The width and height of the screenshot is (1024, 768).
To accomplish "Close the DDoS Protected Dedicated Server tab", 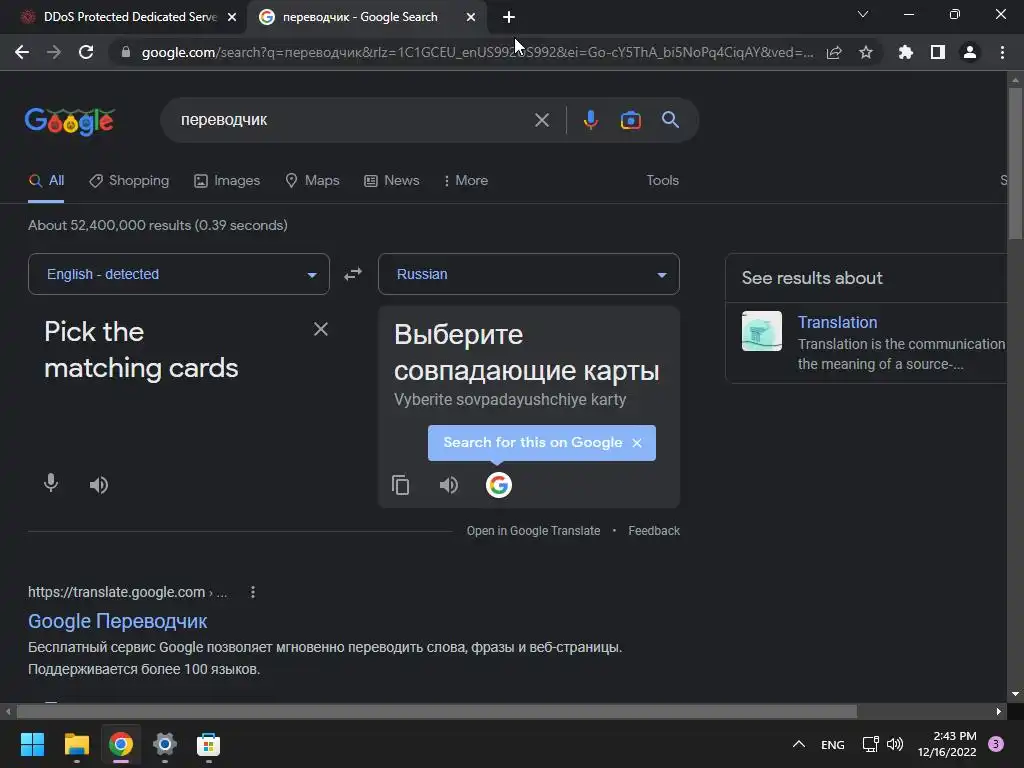I will pyautogui.click(x=232, y=17).
